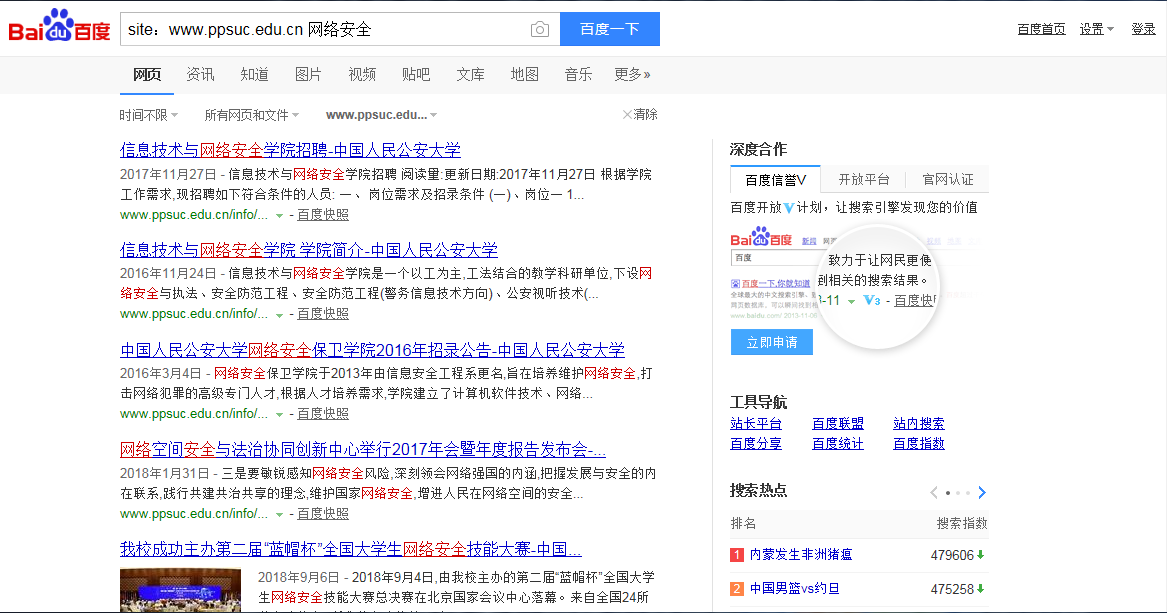
Task: Switch to the 资讯 tab
Action: click(x=200, y=74)
